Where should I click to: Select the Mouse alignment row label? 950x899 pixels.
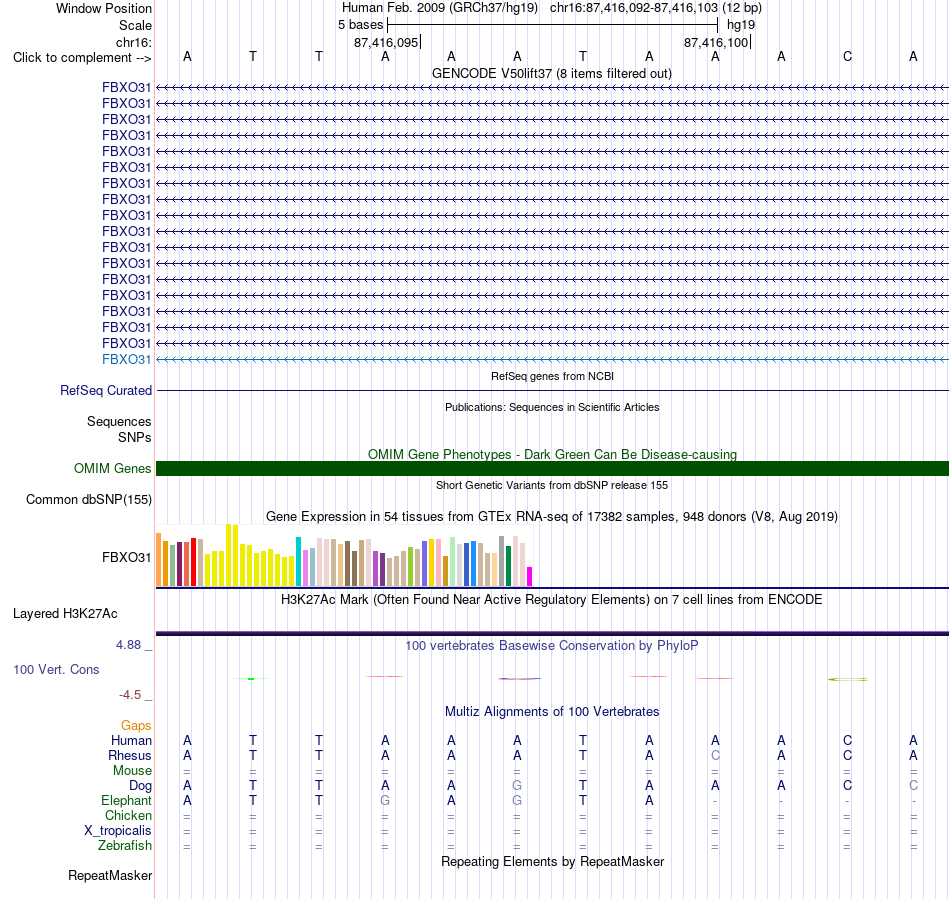(x=132, y=771)
